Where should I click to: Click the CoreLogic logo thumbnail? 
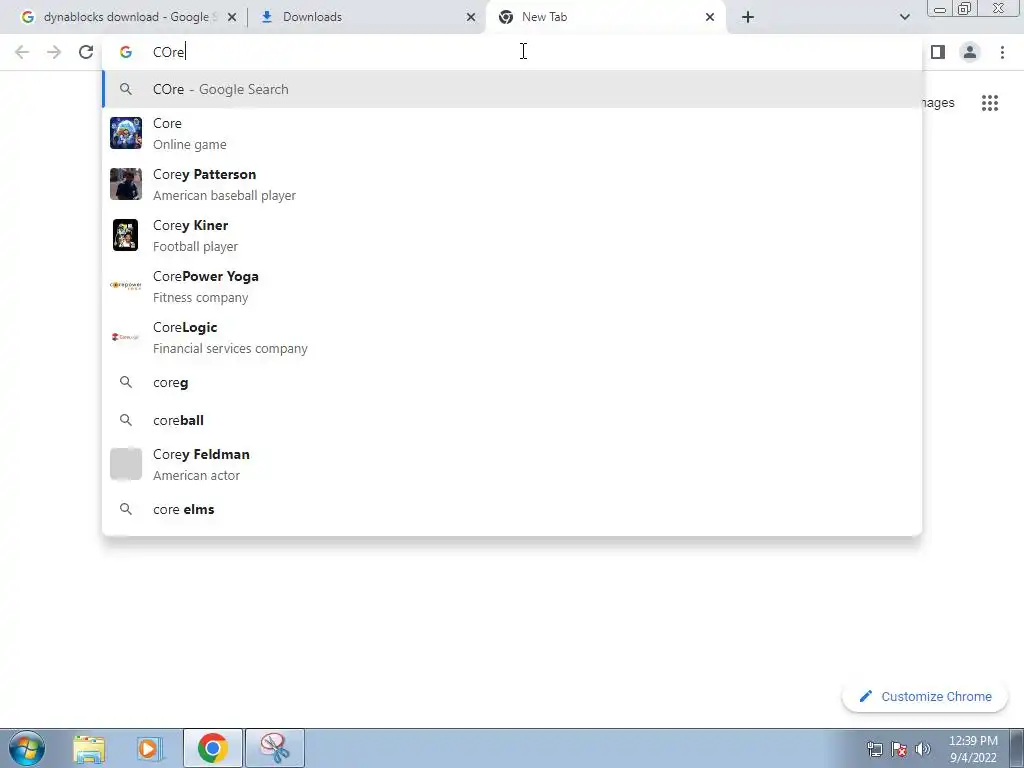pos(125,337)
